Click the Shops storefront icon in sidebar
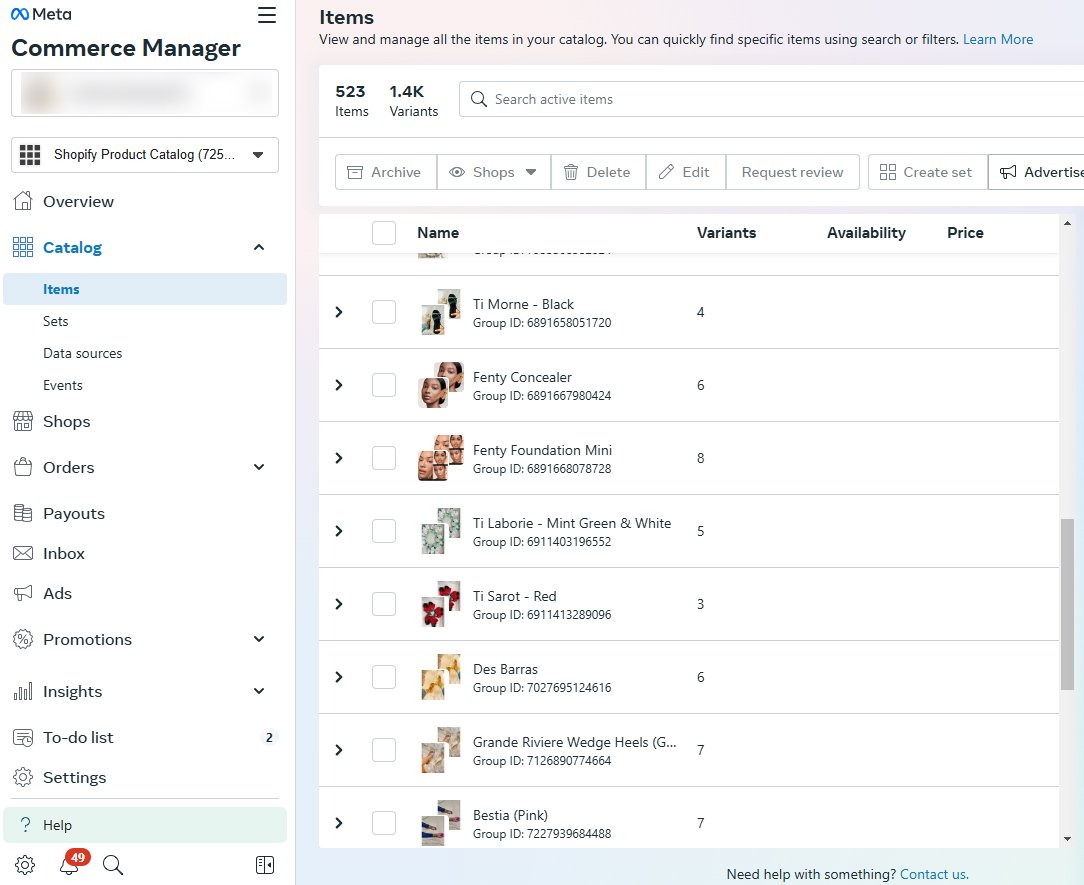Screen dimensions: 1084x885 tap(23, 421)
